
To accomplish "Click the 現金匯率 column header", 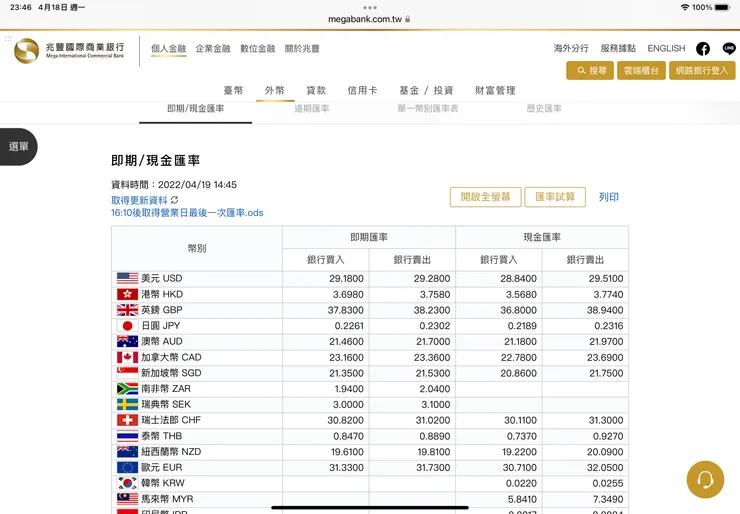I will click(x=542, y=237).
